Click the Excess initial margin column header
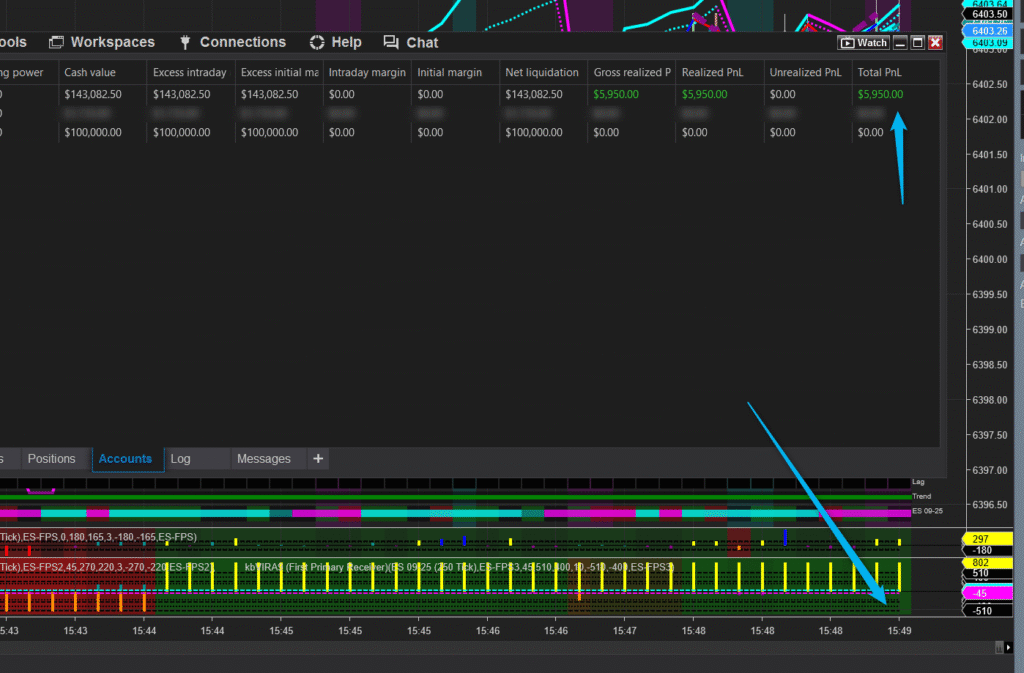1024x673 pixels. [280, 72]
